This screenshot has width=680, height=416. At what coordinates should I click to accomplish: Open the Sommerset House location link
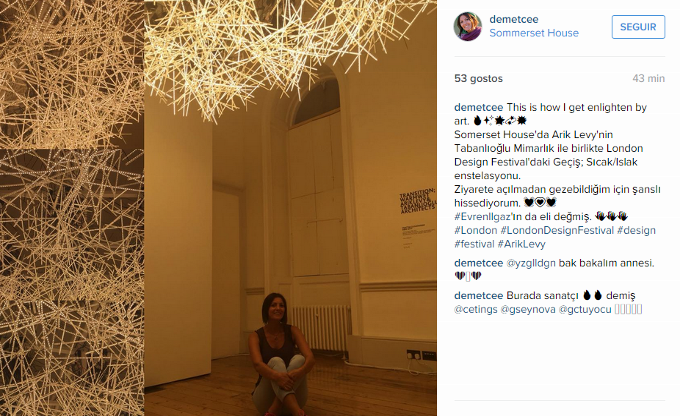(534, 33)
